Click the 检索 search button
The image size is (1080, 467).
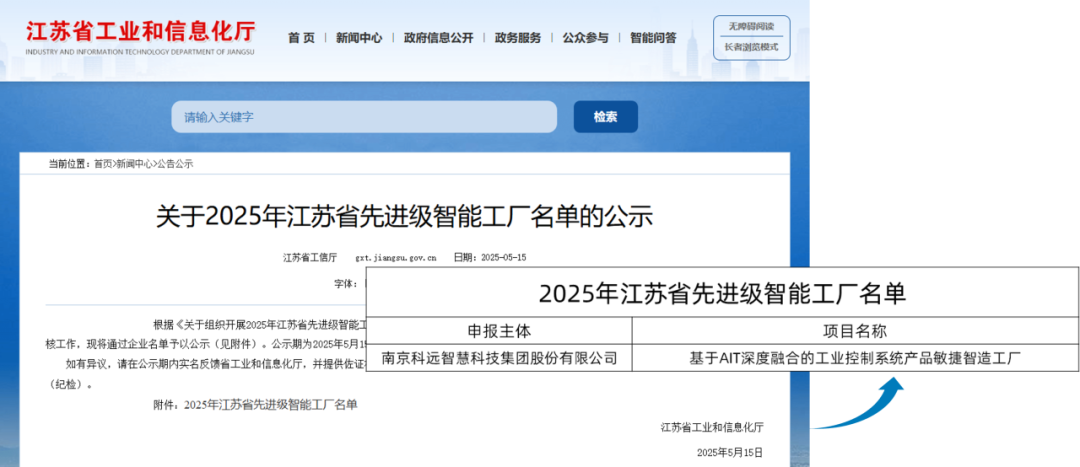[605, 117]
